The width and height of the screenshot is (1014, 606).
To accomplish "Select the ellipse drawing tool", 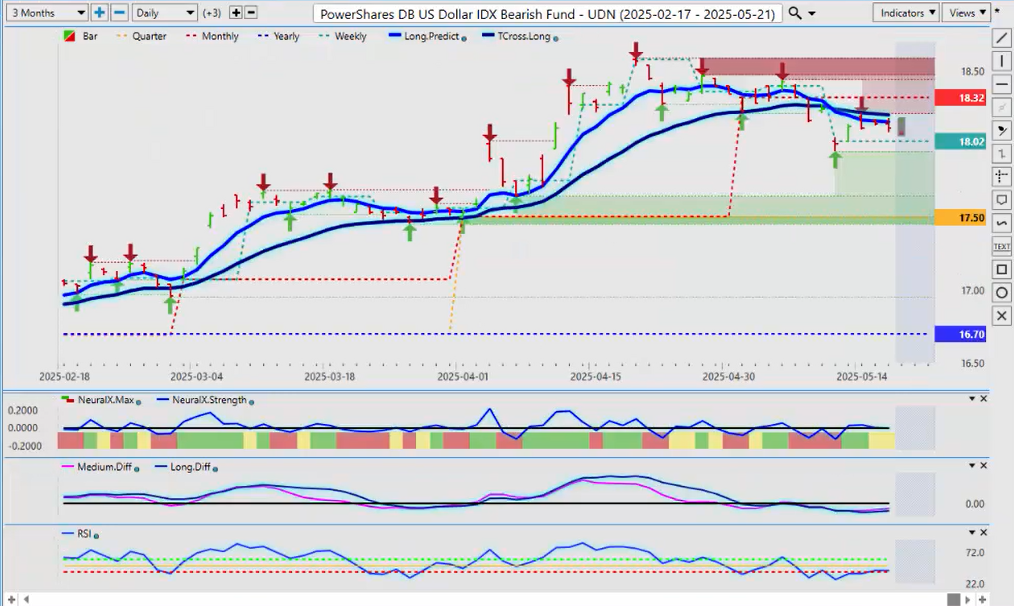I will [x=1001, y=292].
